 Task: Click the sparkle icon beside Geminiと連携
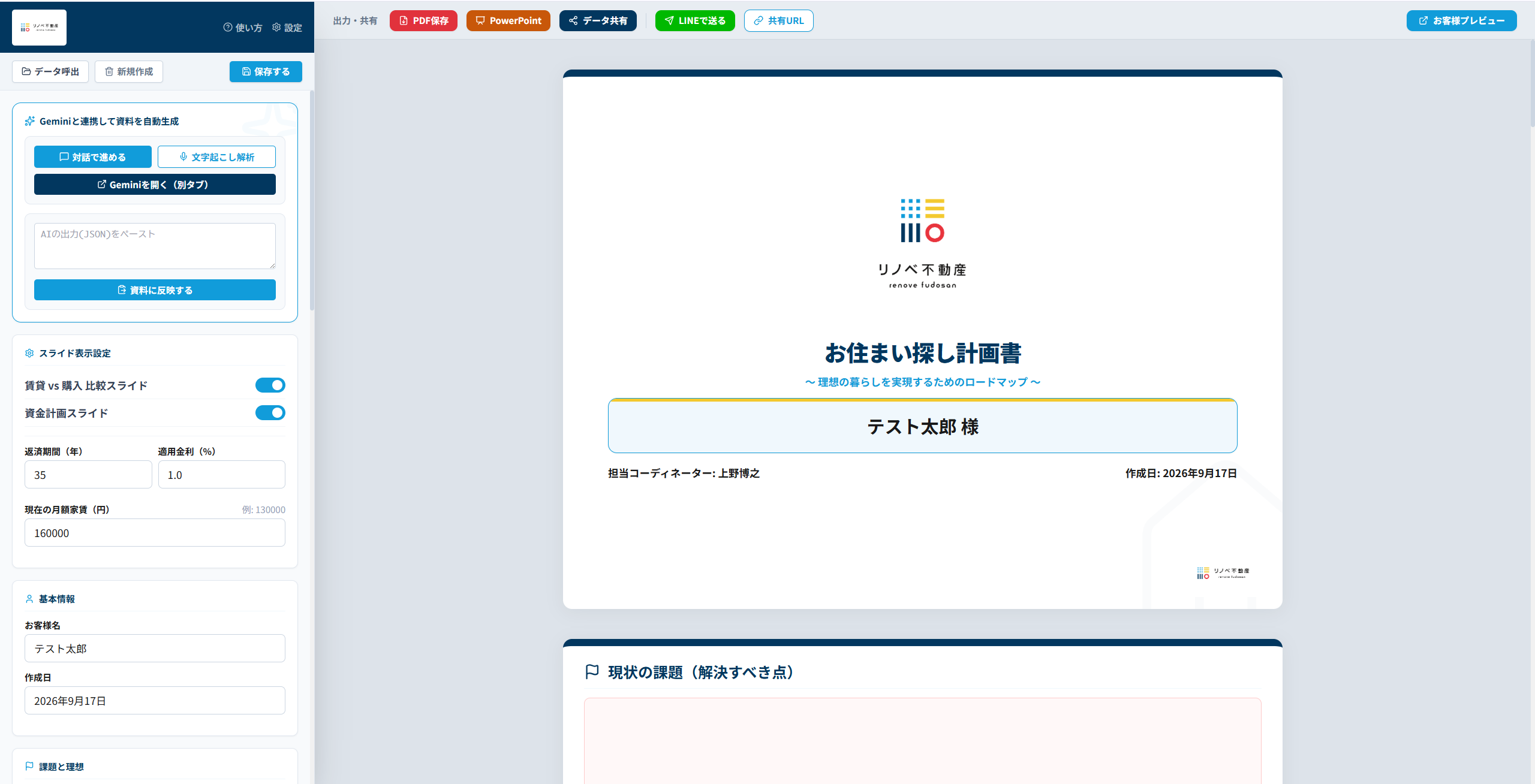coord(29,121)
